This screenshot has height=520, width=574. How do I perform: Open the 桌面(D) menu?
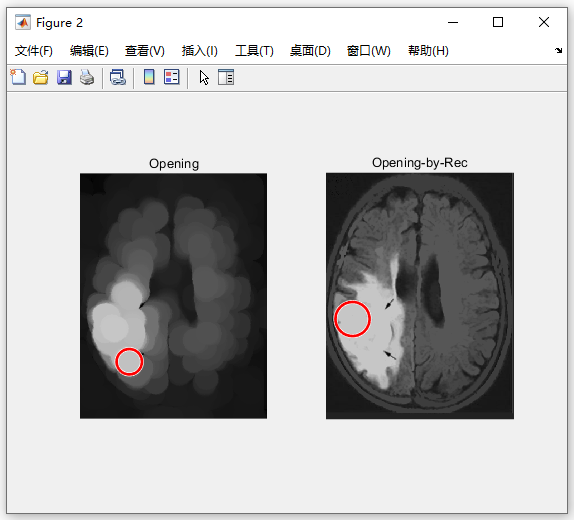click(310, 51)
